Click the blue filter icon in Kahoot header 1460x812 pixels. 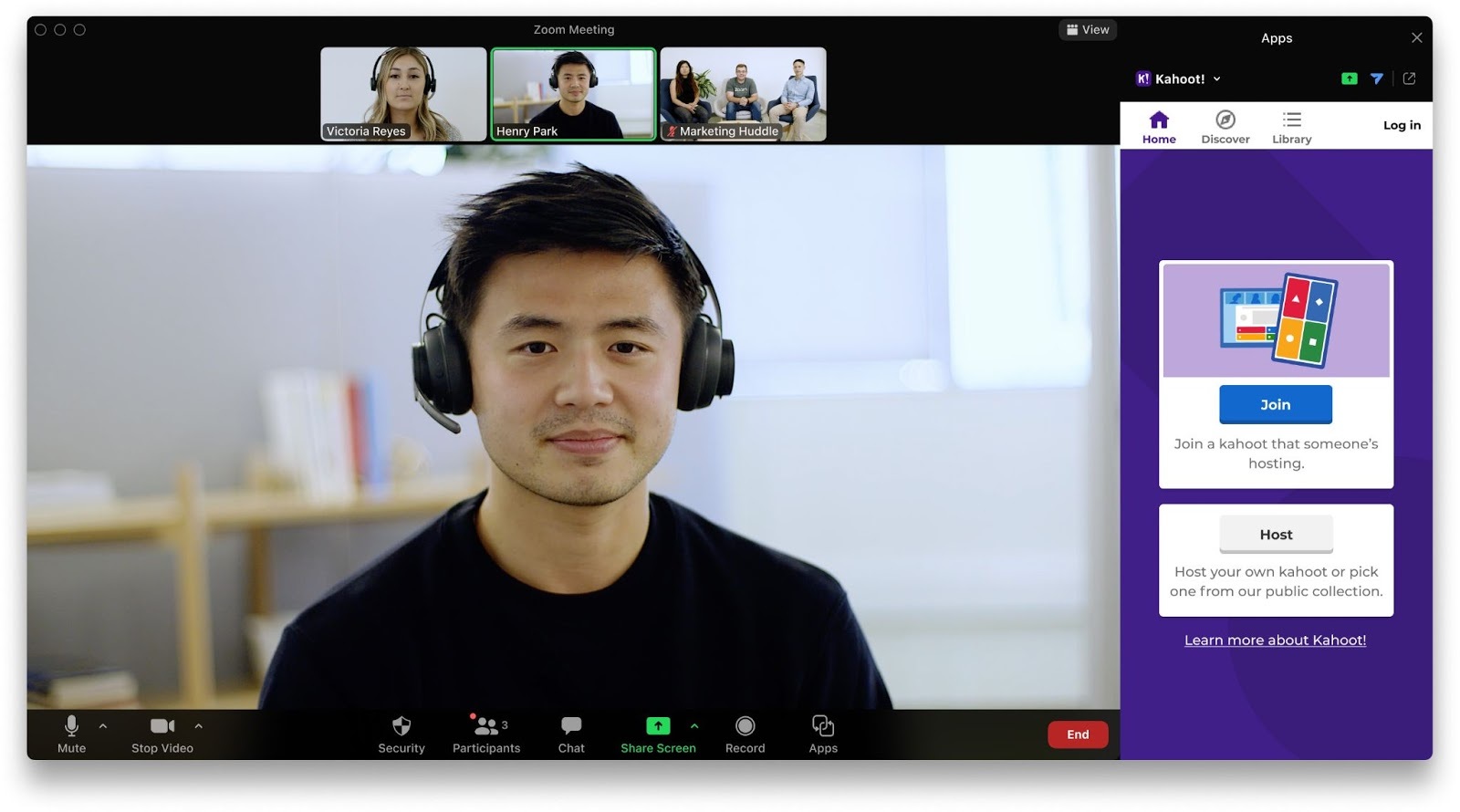point(1377,78)
